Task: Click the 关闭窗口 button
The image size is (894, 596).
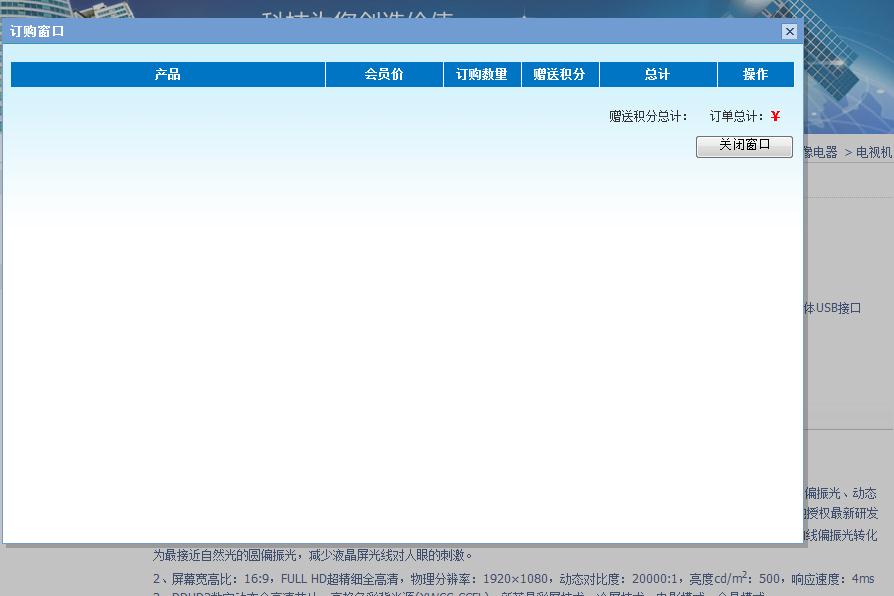Action: pyautogui.click(x=744, y=146)
